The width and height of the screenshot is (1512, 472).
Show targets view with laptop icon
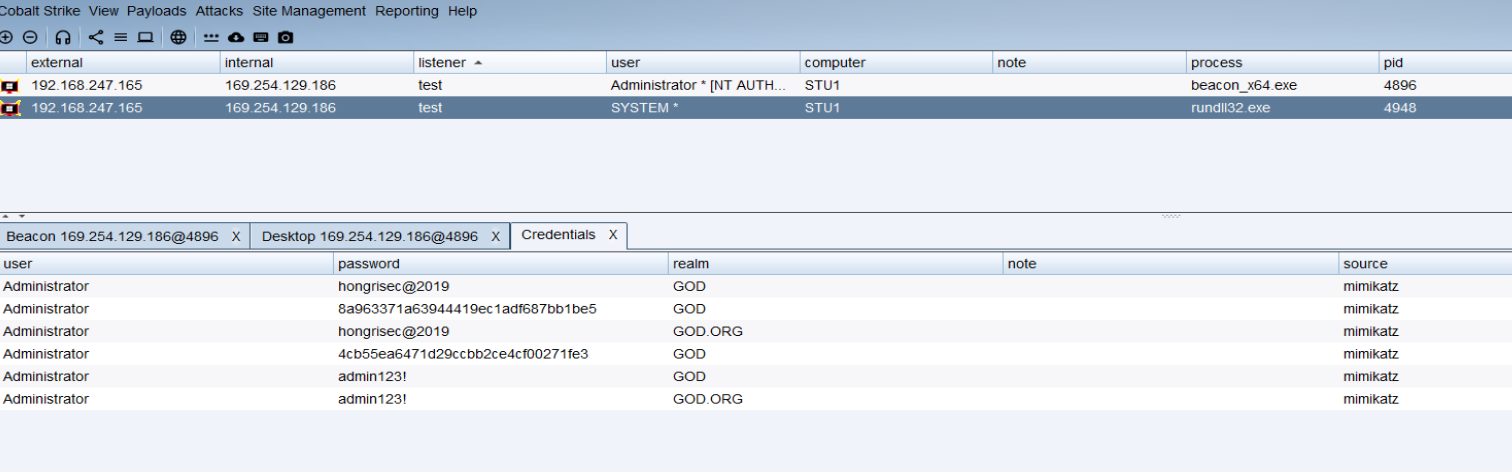(x=145, y=37)
